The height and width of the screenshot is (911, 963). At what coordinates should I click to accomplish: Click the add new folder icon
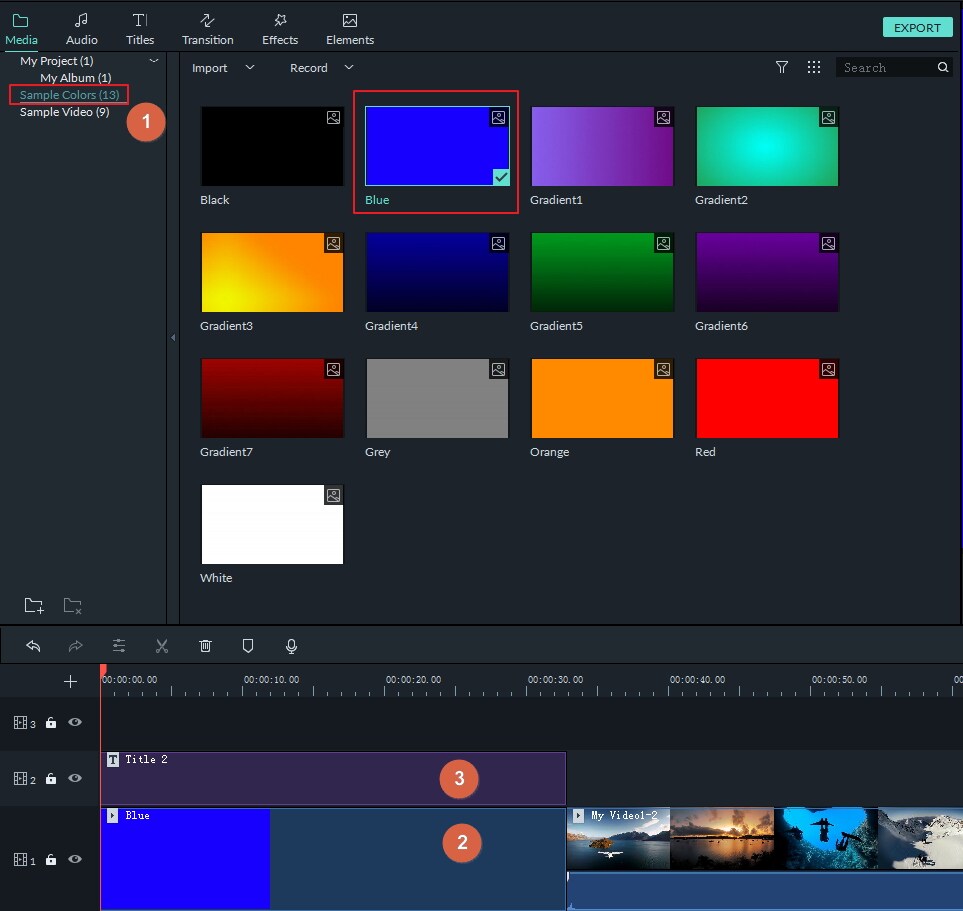[x=34, y=606]
